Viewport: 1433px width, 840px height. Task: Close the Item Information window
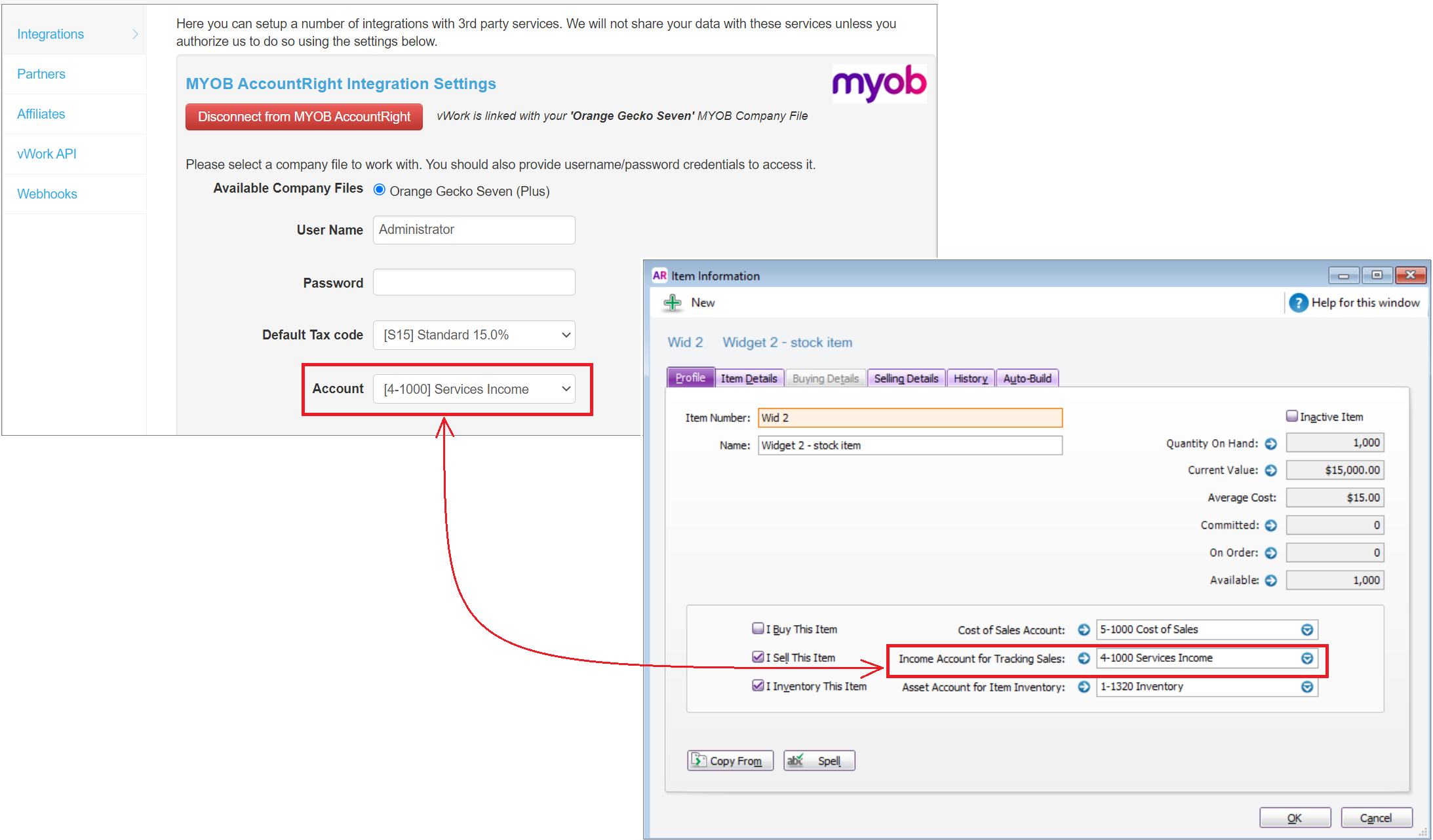[1411, 275]
